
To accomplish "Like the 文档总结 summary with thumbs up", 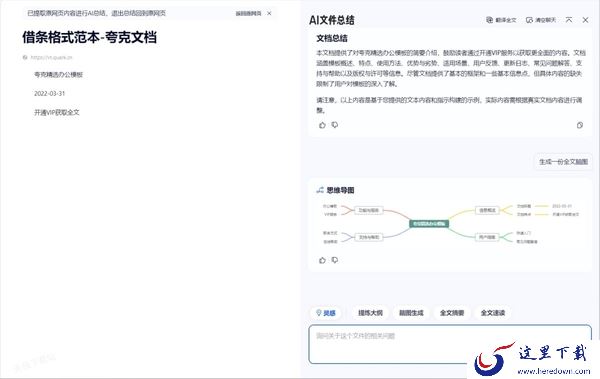I will point(322,125).
